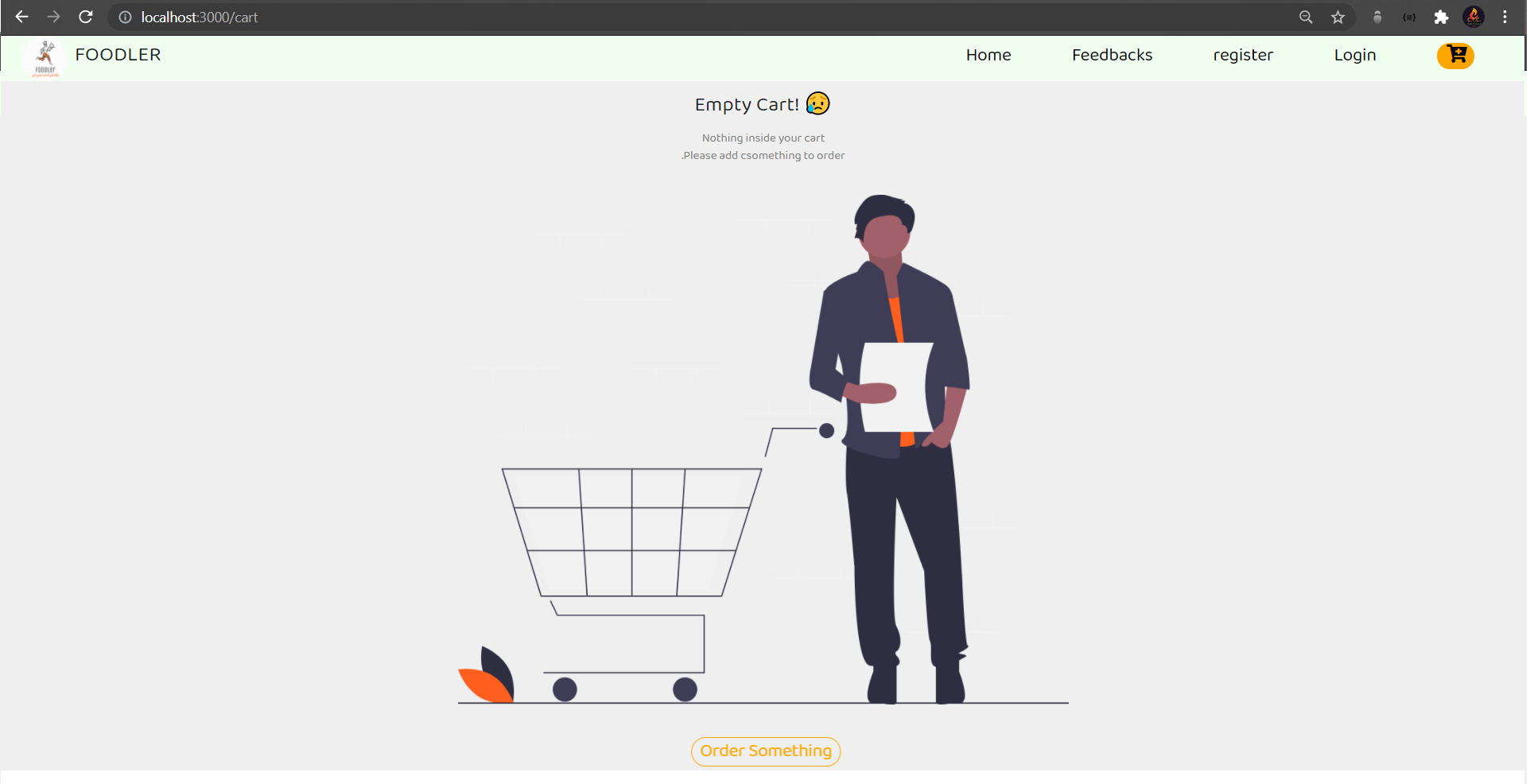
Task: Click the FOODLER brand name
Action: point(118,55)
